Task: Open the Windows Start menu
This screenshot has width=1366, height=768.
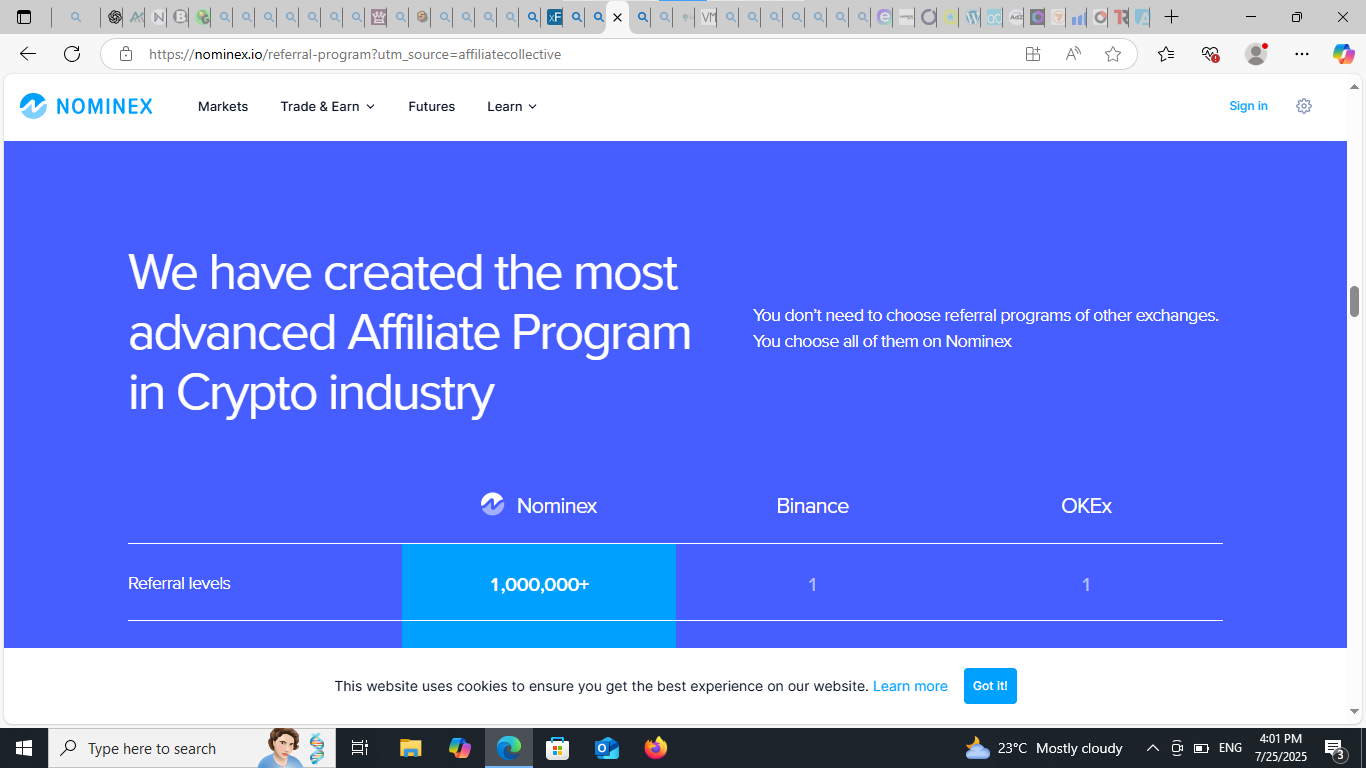Action: coord(24,748)
